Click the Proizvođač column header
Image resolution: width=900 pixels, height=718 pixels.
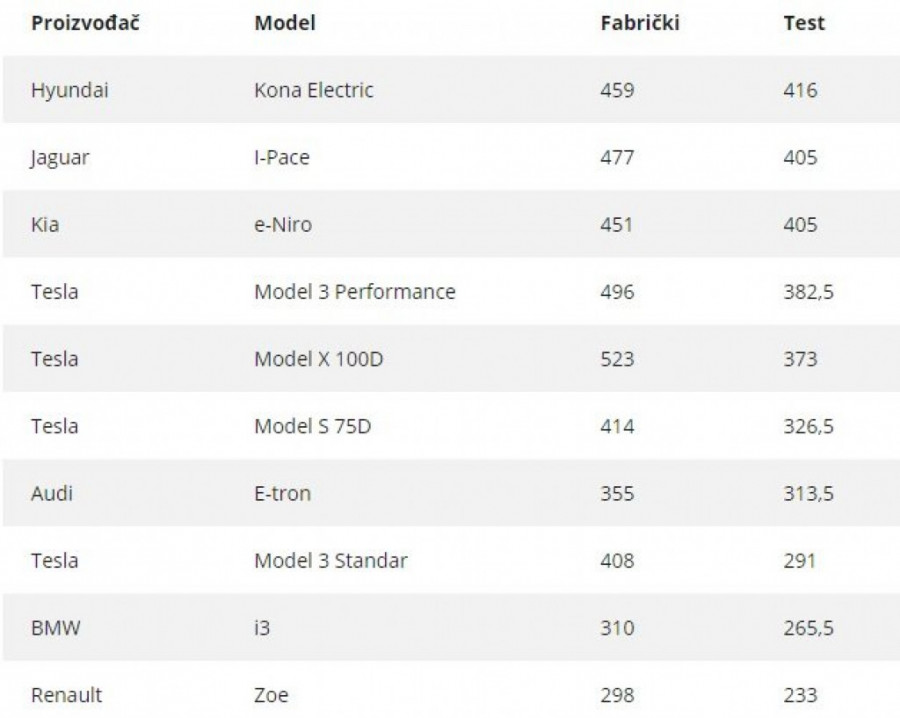click(85, 23)
